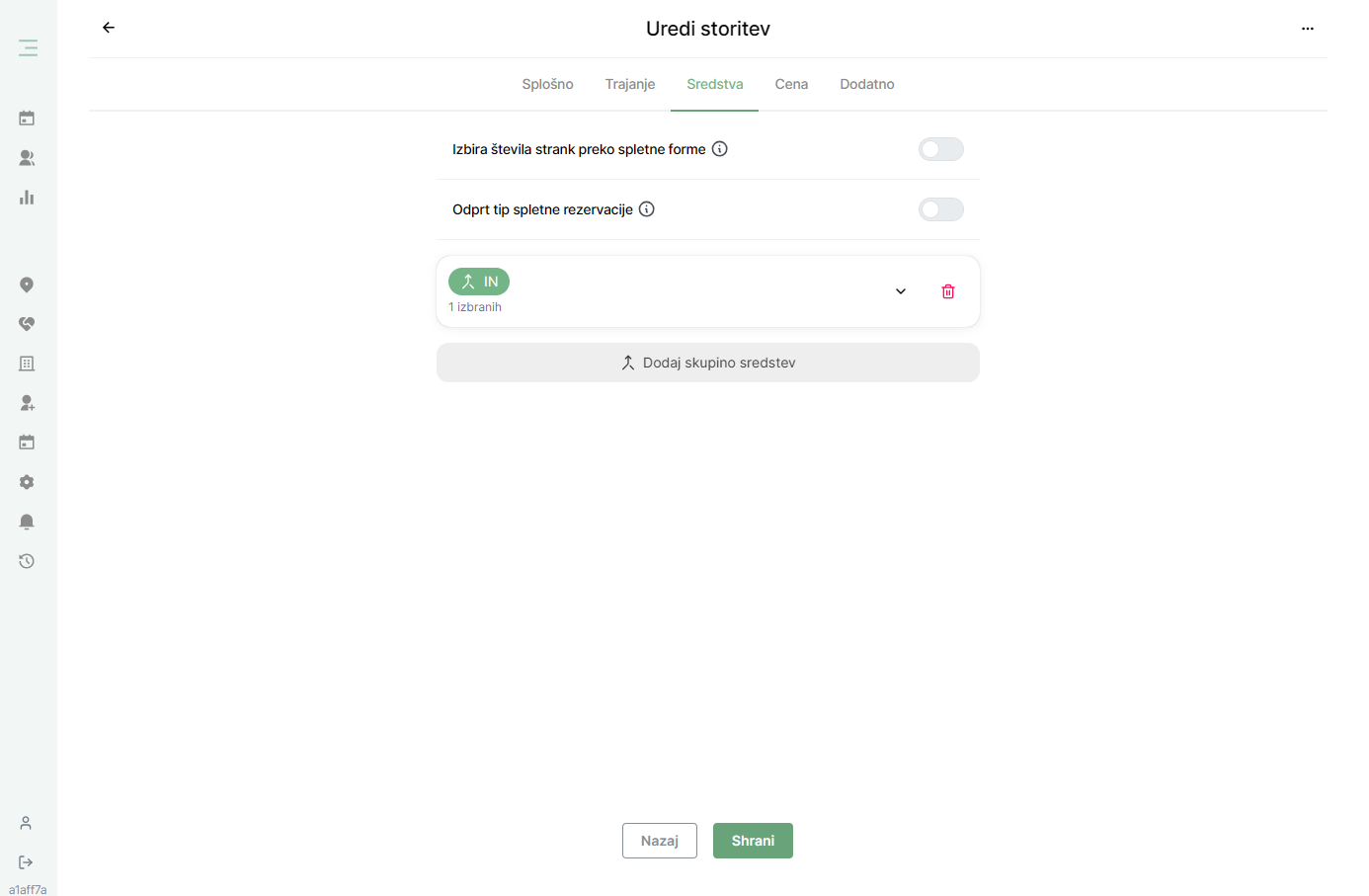Show info for Odprt tip spletne rezervacije
Image resolution: width=1369 pixels, height=896 pixels.
[x=647, y=209]
